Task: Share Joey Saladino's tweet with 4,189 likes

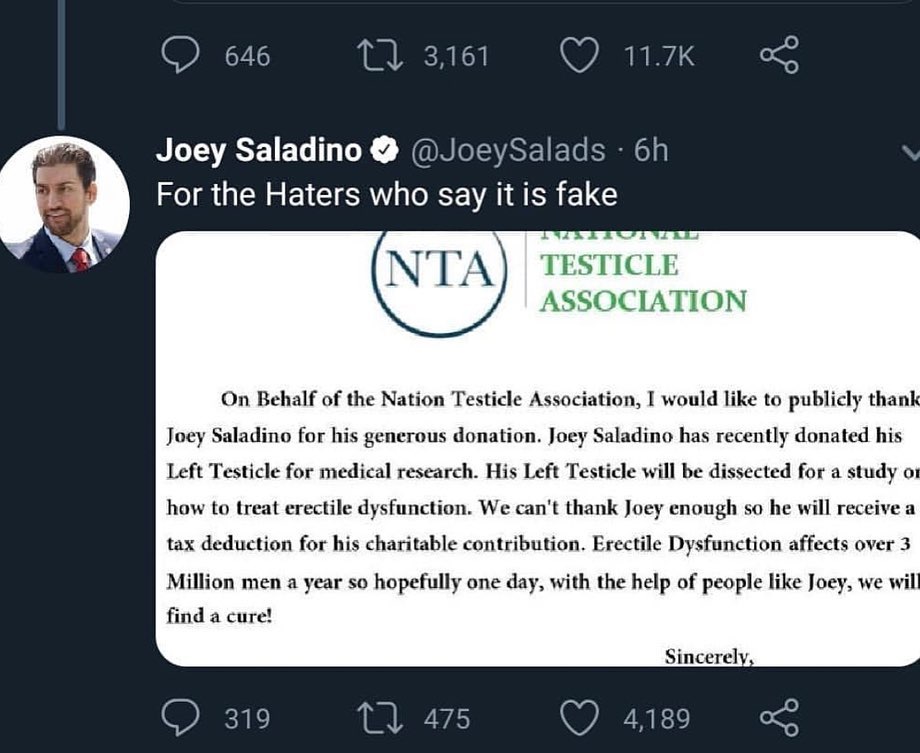Action: (779, 717)
